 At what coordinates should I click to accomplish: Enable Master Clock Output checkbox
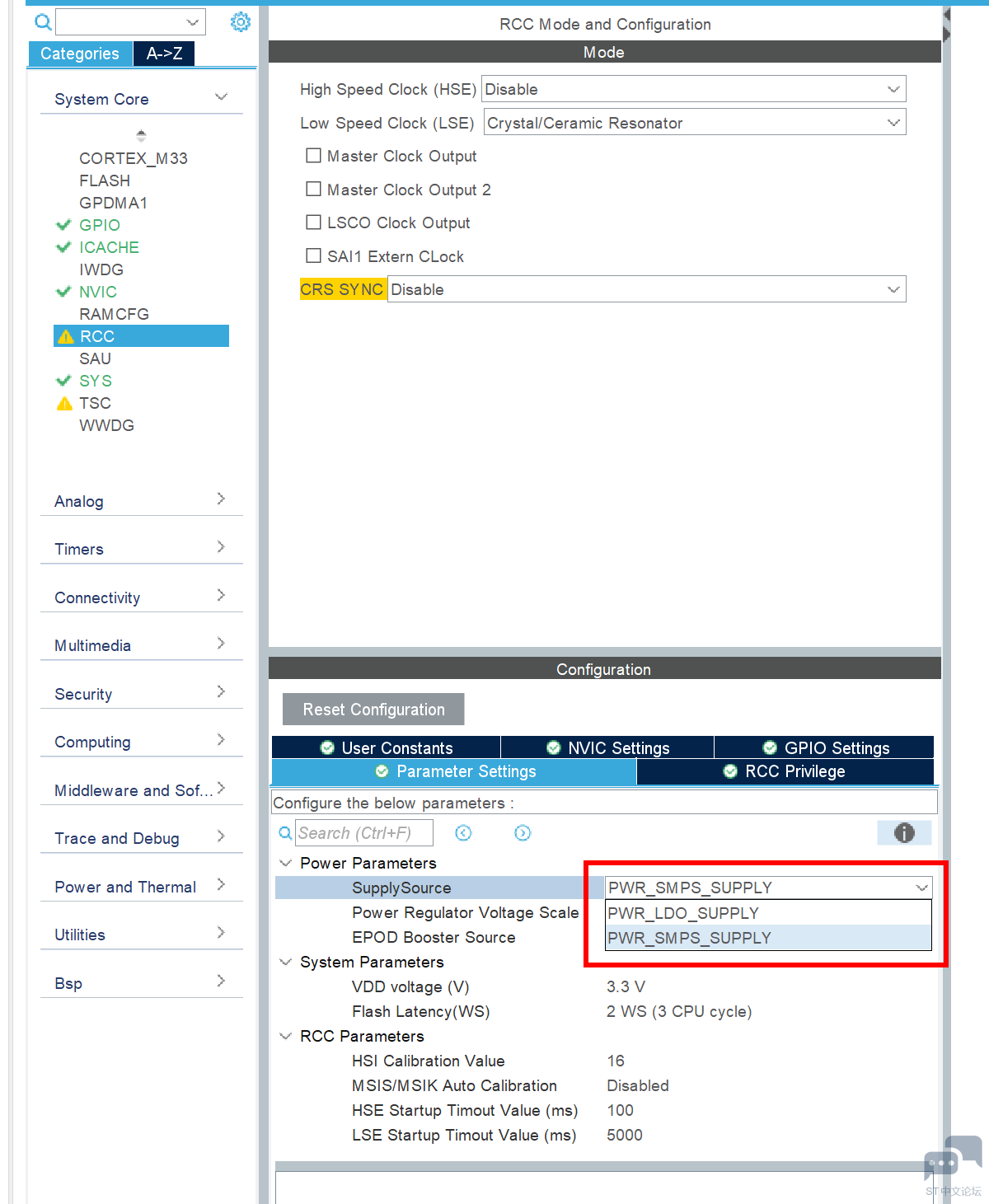coord(313,156)
